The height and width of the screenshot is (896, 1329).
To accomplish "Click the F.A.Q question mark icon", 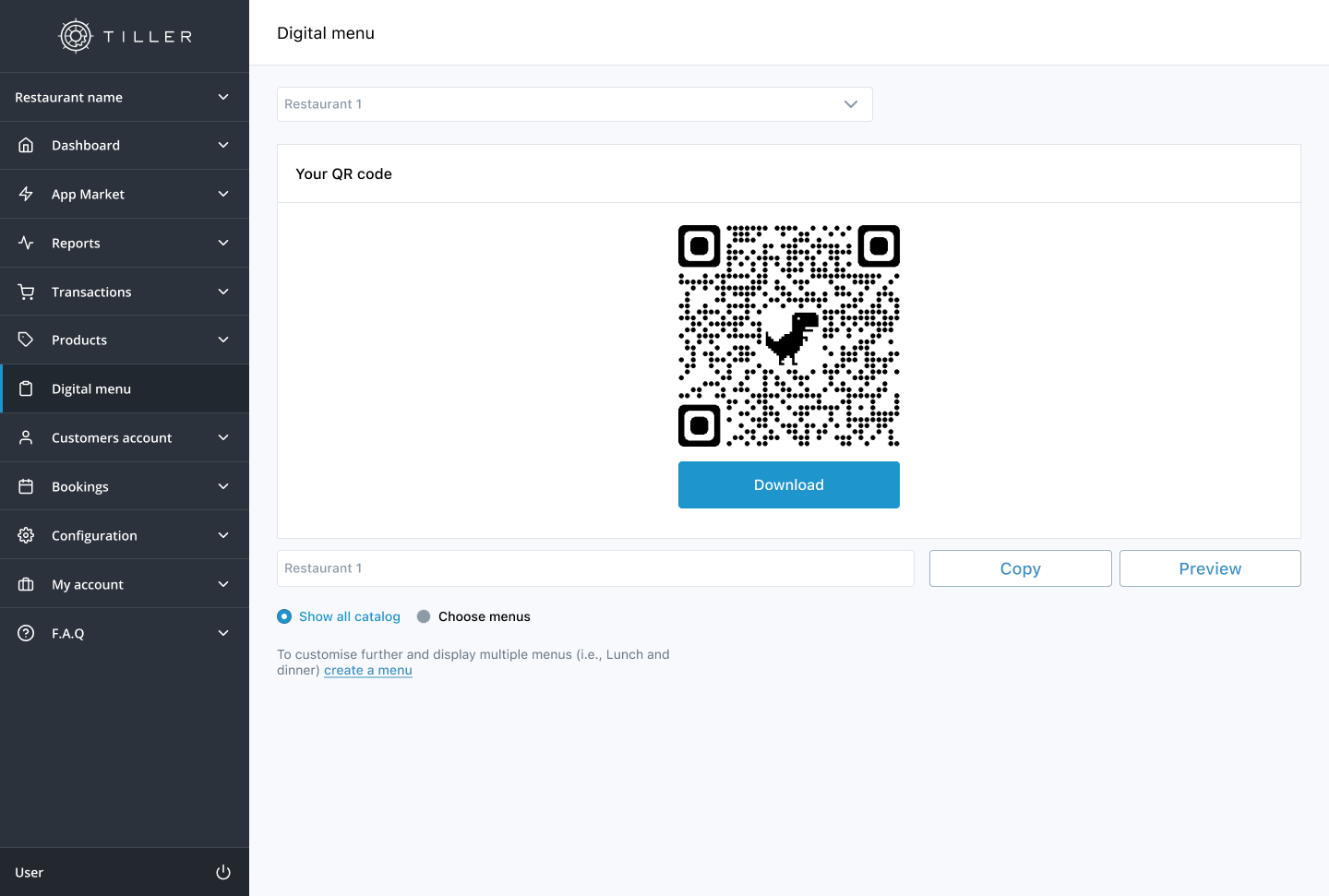I will (x=26, y=633).
